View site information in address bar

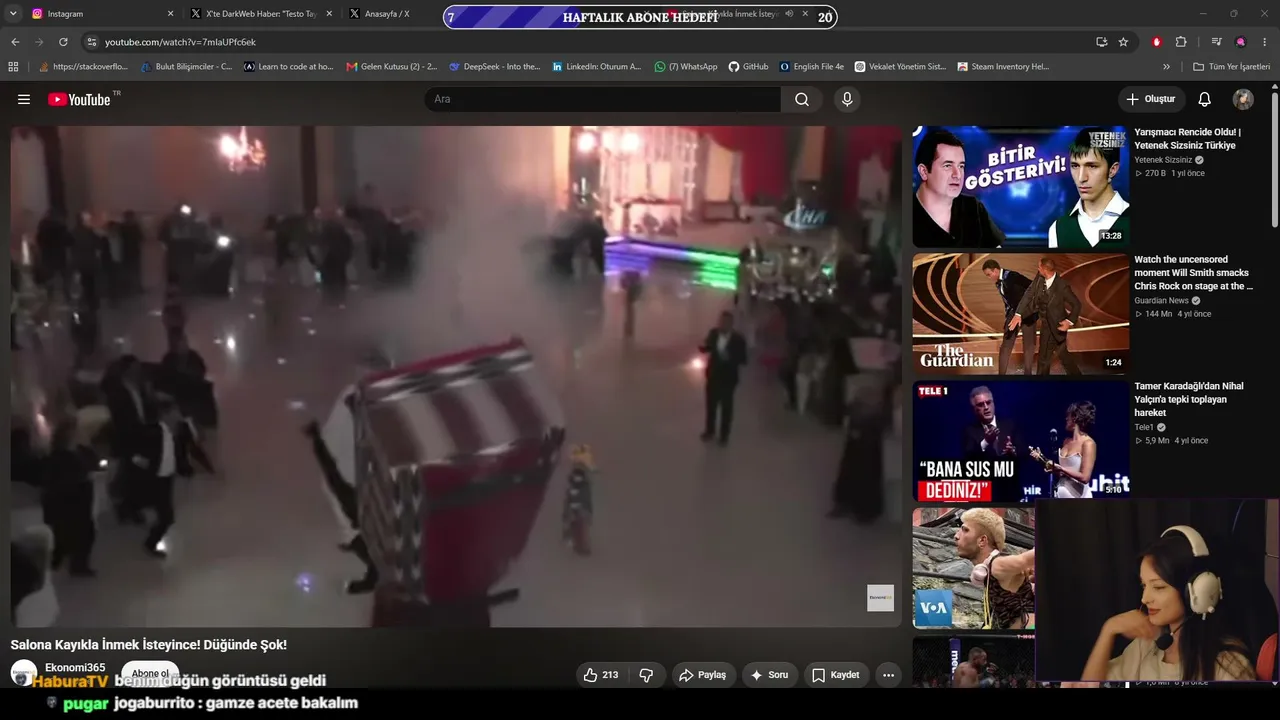[x=91, y=42]
